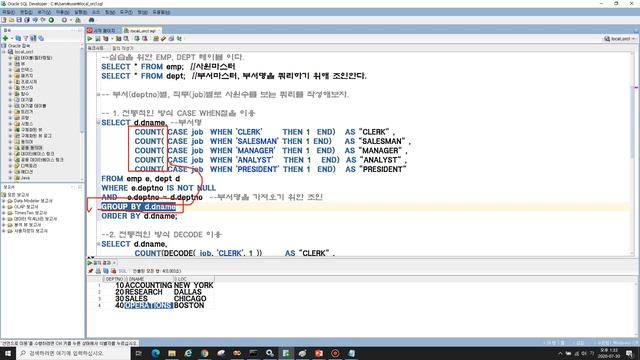Click the green round navigate icon in main toolbar

(51, 20)
